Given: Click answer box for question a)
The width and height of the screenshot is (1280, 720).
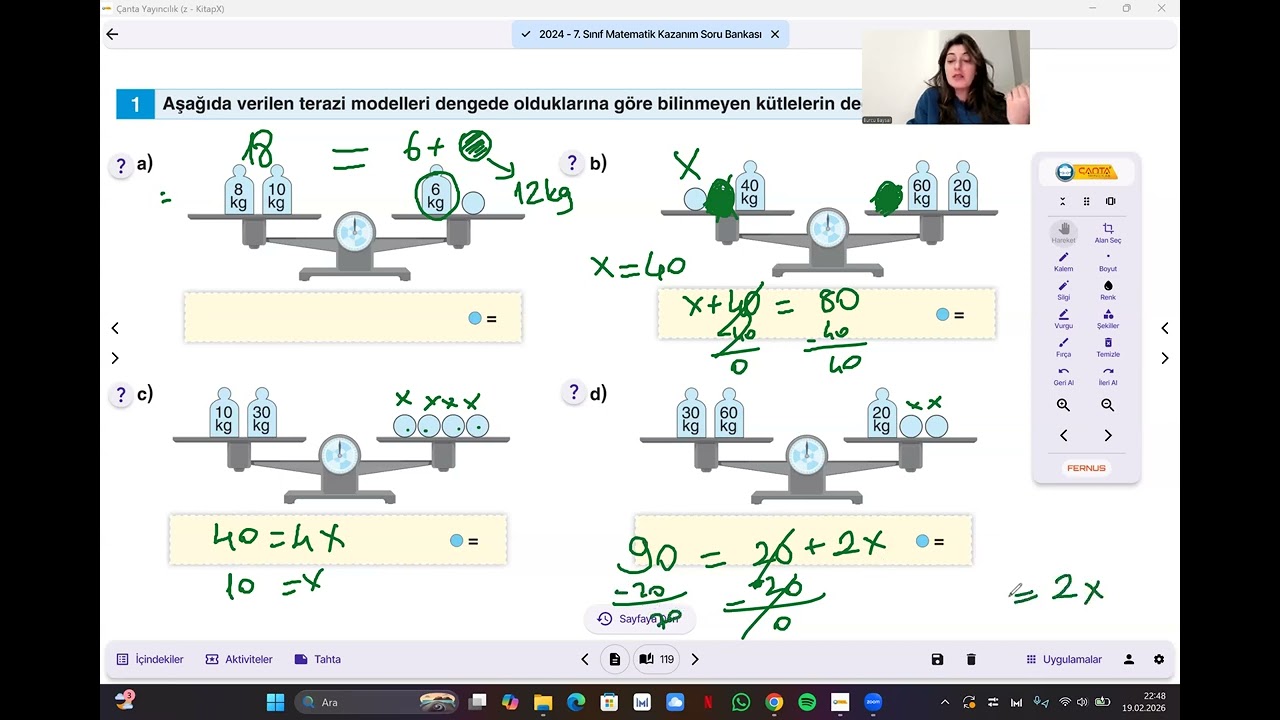Looking at the screenshot, I should pos(353,318).
